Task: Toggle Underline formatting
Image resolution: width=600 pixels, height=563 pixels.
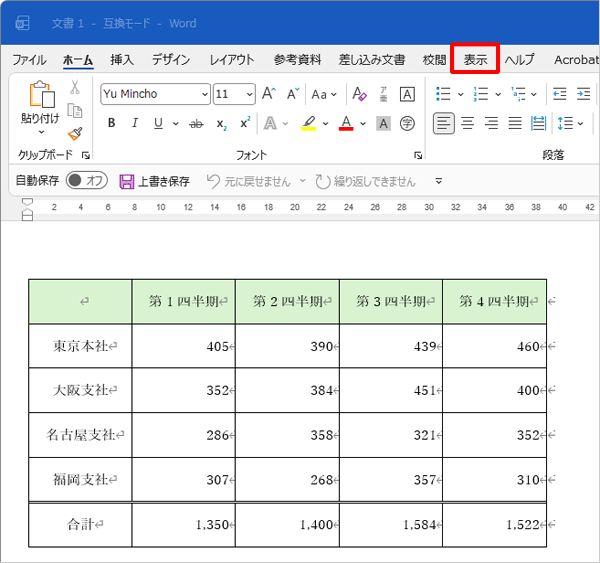Action: pyautogui.click(x=158, y=123)
